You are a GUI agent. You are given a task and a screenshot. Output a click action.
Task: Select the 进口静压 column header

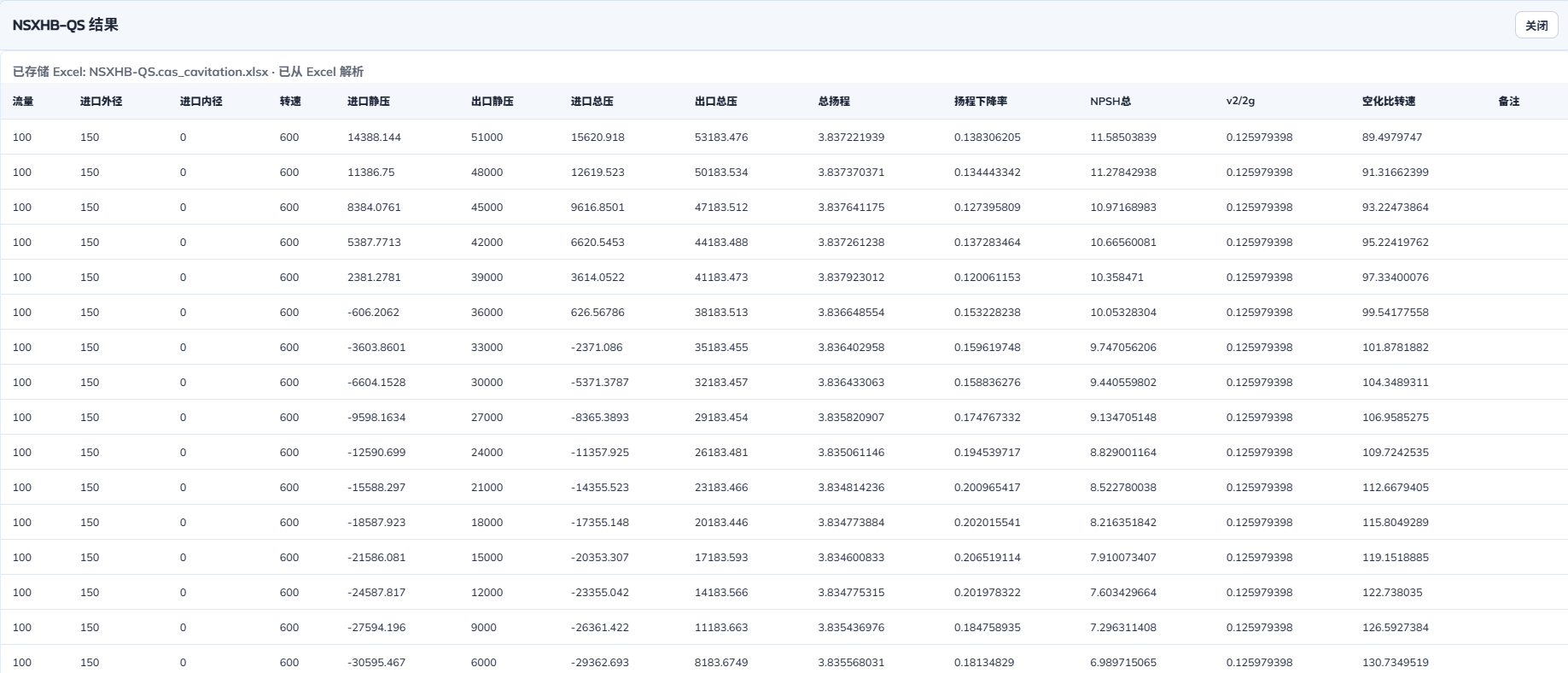coord(369,102)
